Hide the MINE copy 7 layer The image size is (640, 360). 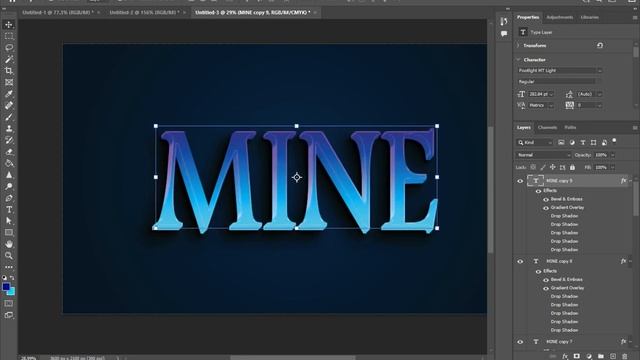[x=520, y=342]
